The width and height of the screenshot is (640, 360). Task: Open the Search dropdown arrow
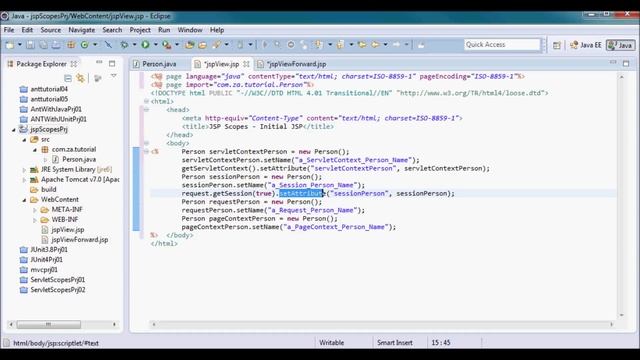pyautogui.click(x=226, y=45)
